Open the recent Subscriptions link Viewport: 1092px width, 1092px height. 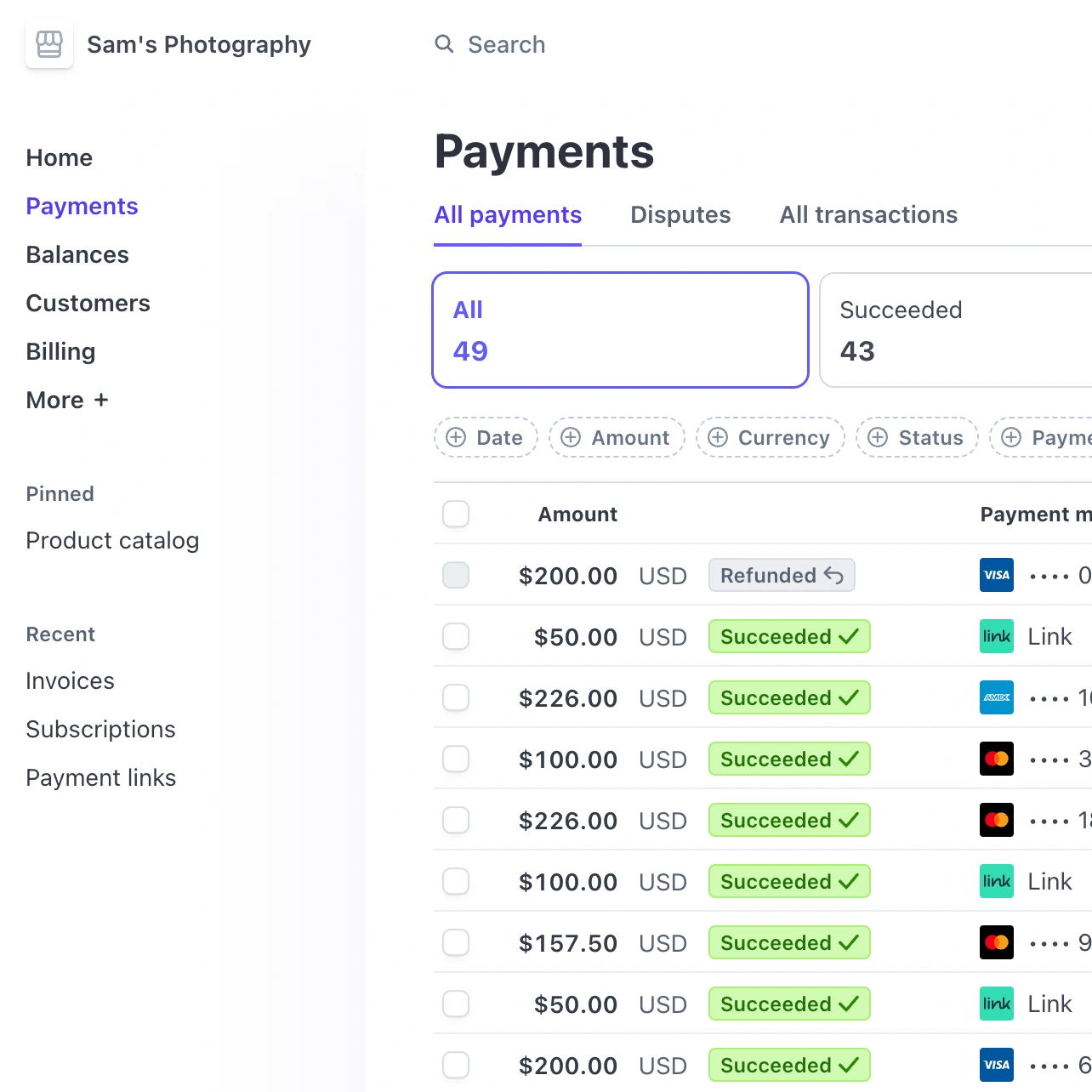[100, 730]
